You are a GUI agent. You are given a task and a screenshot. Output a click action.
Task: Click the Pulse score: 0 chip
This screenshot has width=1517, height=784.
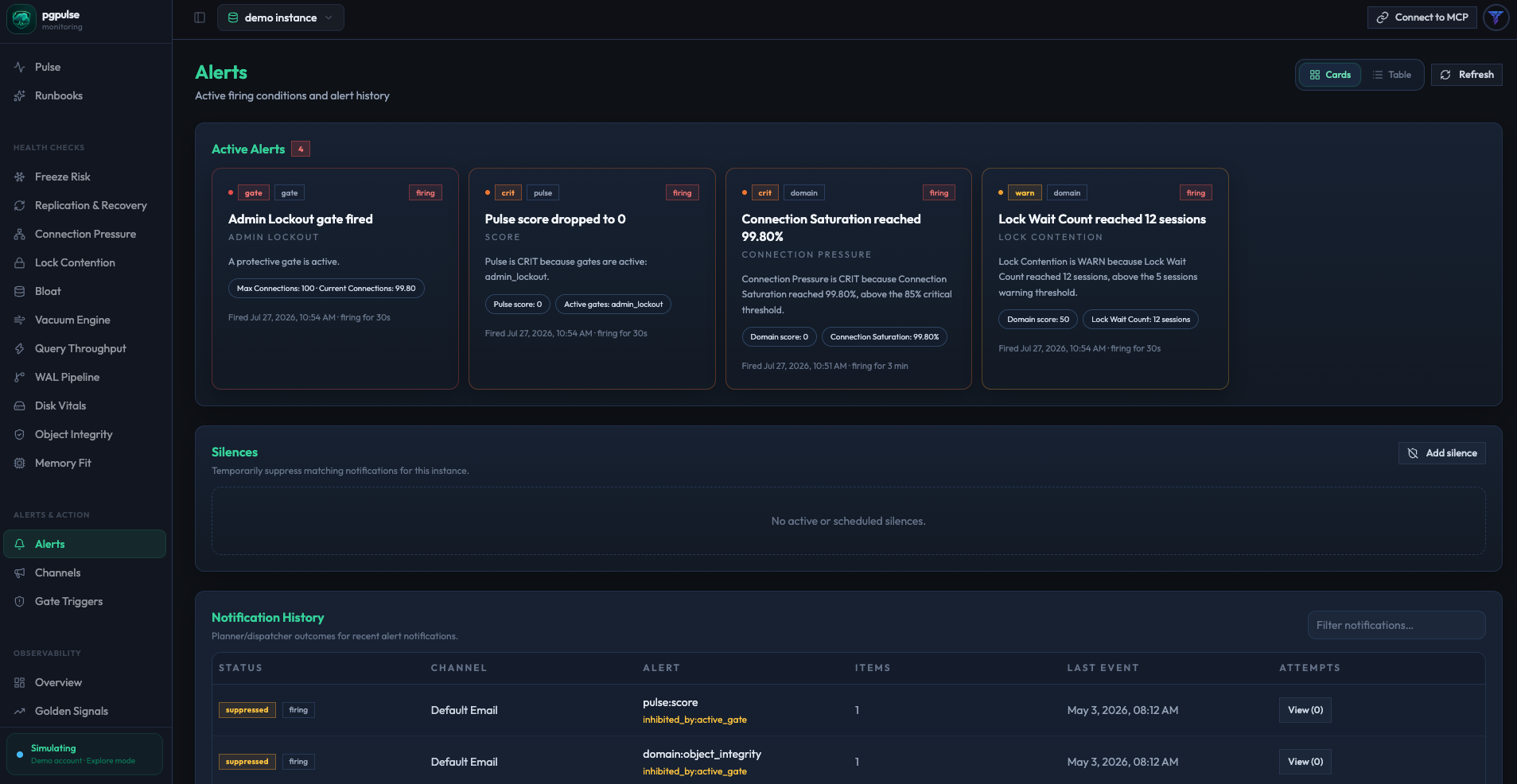point(517,305)
